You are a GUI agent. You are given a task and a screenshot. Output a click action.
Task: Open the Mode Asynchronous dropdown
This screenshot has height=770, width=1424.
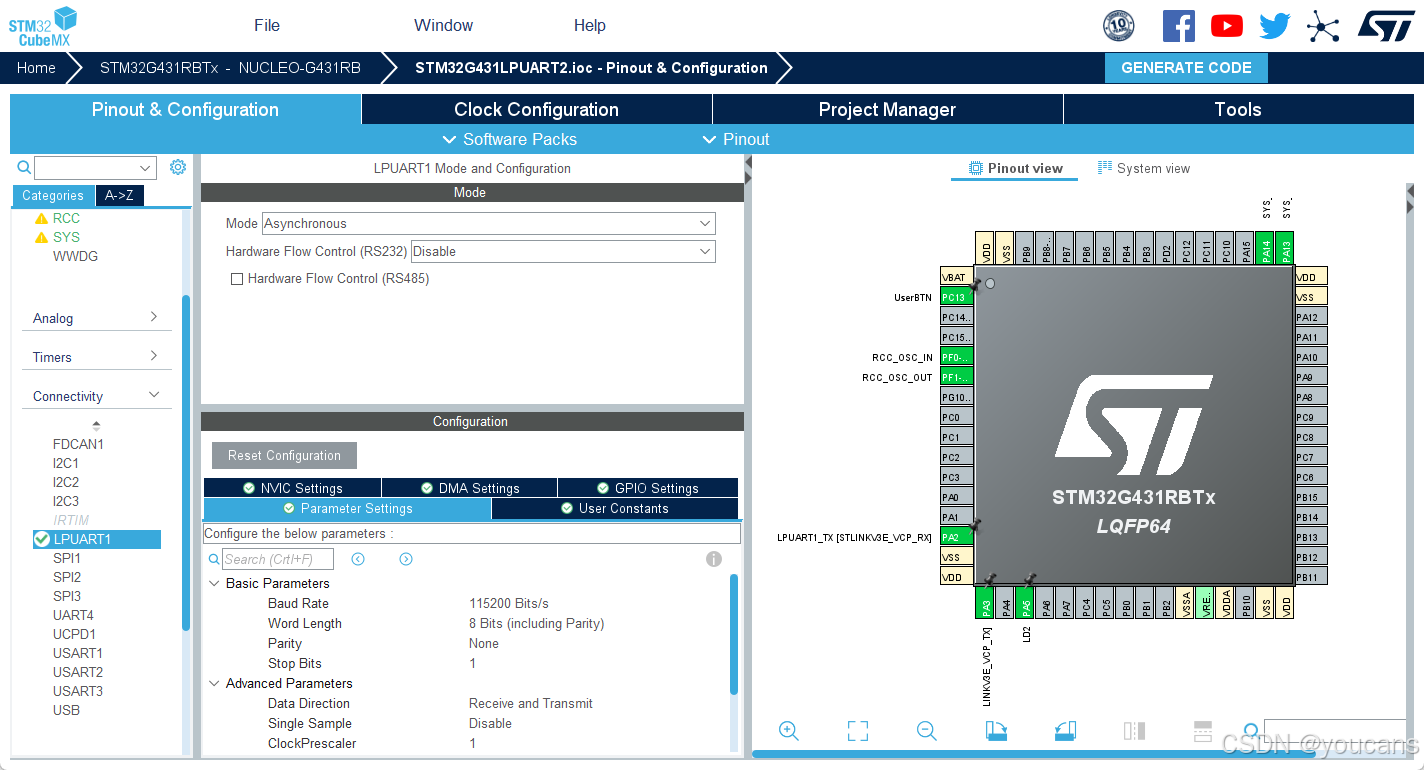tap(488, 224)
